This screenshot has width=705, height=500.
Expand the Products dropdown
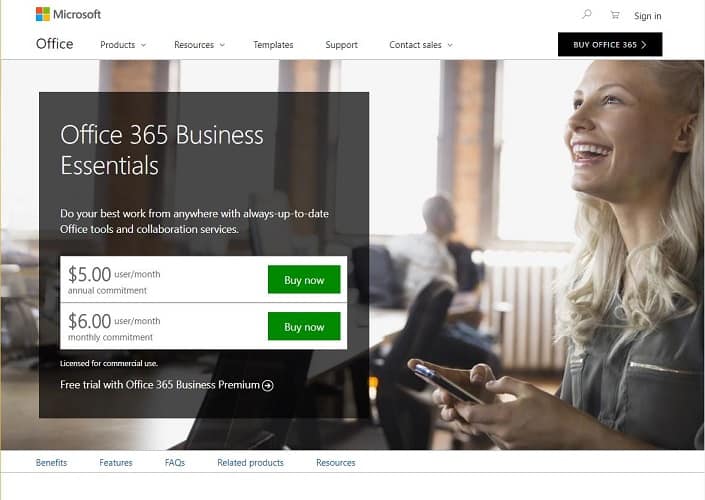coord(123,45)
